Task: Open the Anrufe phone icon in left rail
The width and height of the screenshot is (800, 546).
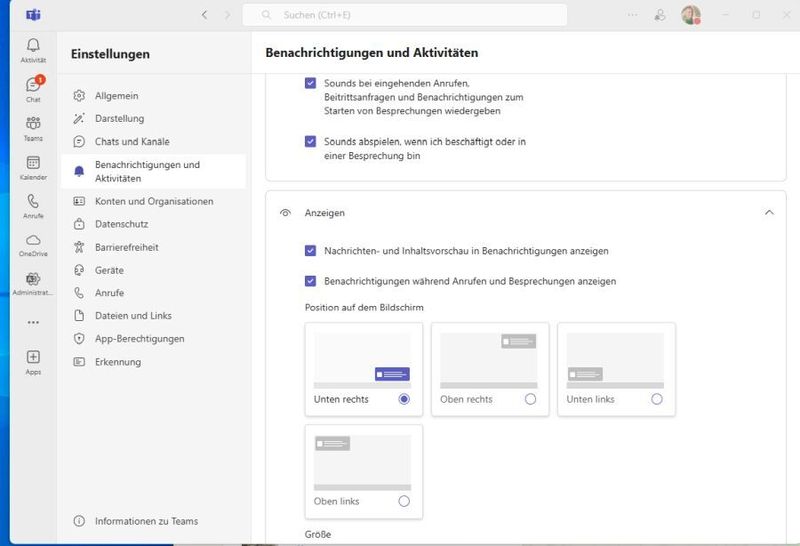Action: [33, 203]
